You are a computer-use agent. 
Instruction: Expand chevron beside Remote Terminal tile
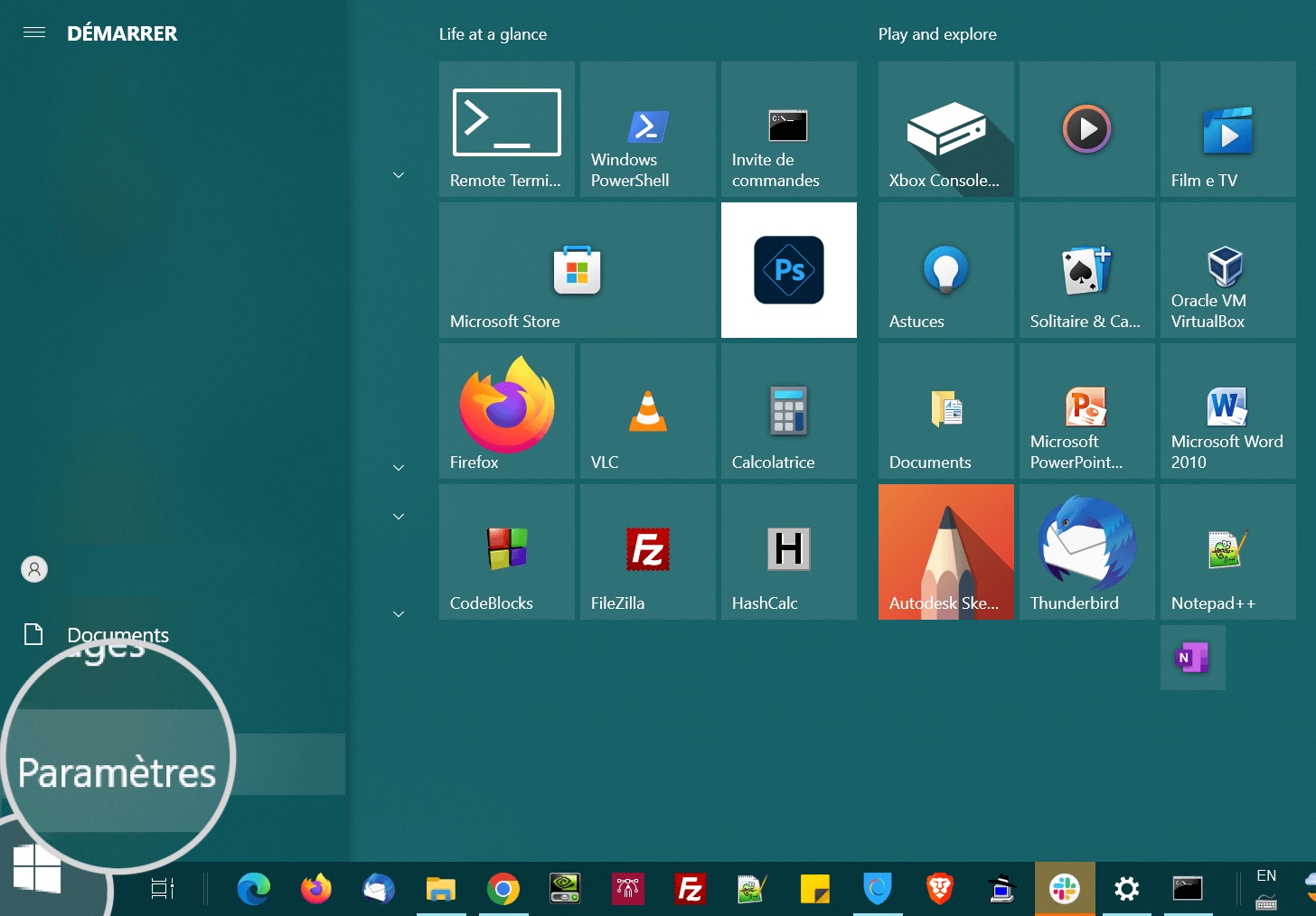[x=399, y=174]
